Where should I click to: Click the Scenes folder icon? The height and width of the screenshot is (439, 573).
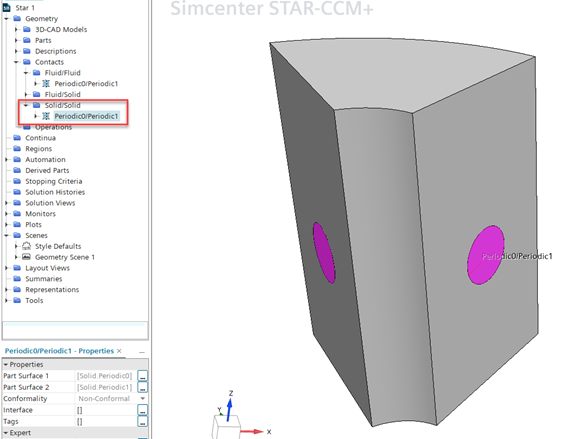[x=17, y=235]
